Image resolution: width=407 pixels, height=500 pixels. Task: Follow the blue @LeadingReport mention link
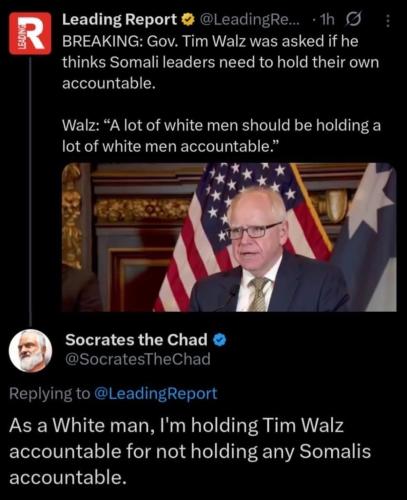pyautogui.click(x=156, y=393)
